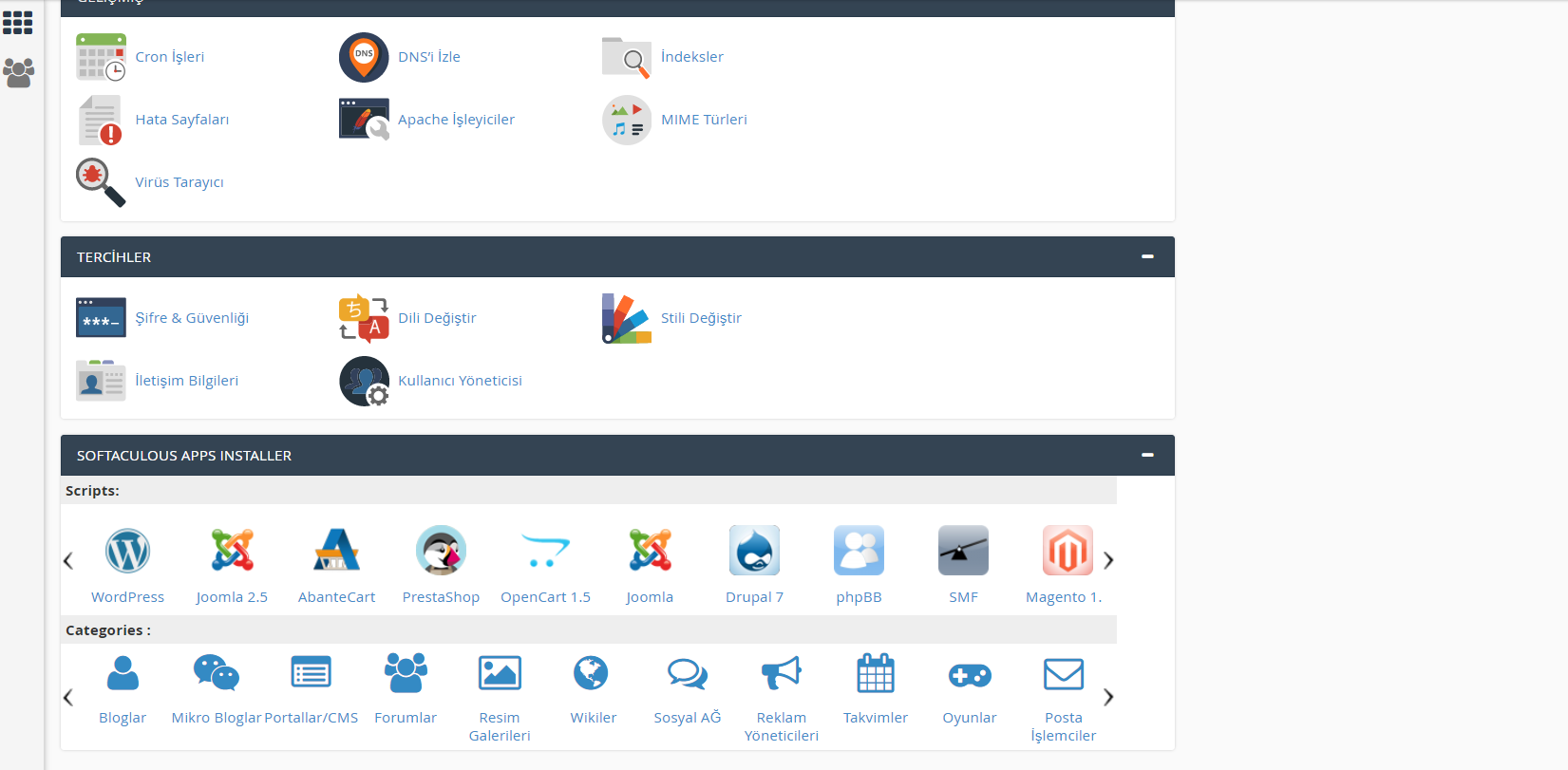Open the İndeksler folder icon
Viewport: 1568px width, 770px height.
coord(627,57)
